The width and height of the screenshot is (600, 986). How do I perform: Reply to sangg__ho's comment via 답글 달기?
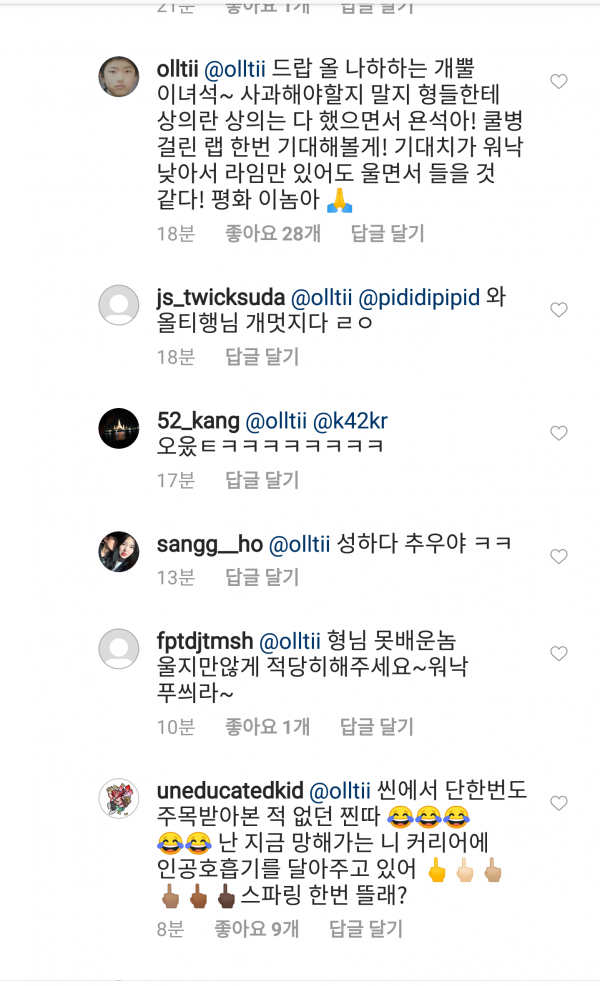pos(262,577)
